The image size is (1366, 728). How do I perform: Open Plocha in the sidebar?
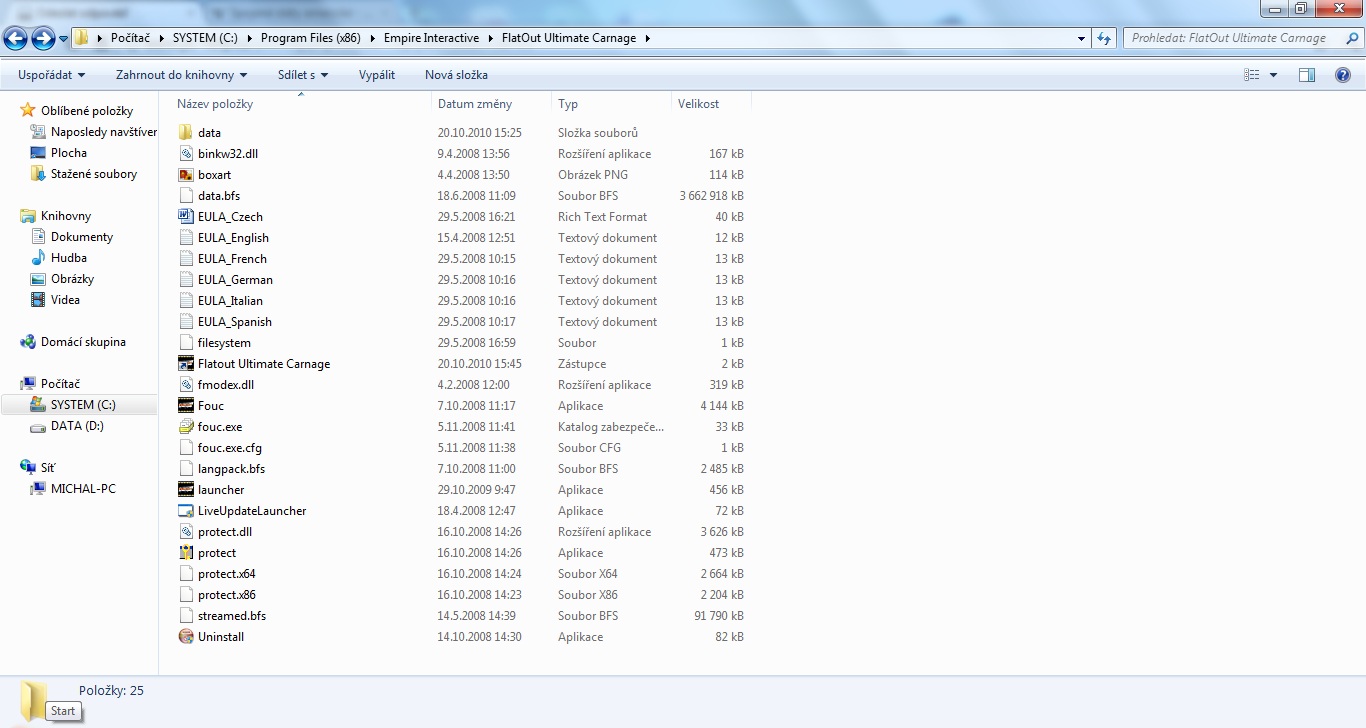69,153
